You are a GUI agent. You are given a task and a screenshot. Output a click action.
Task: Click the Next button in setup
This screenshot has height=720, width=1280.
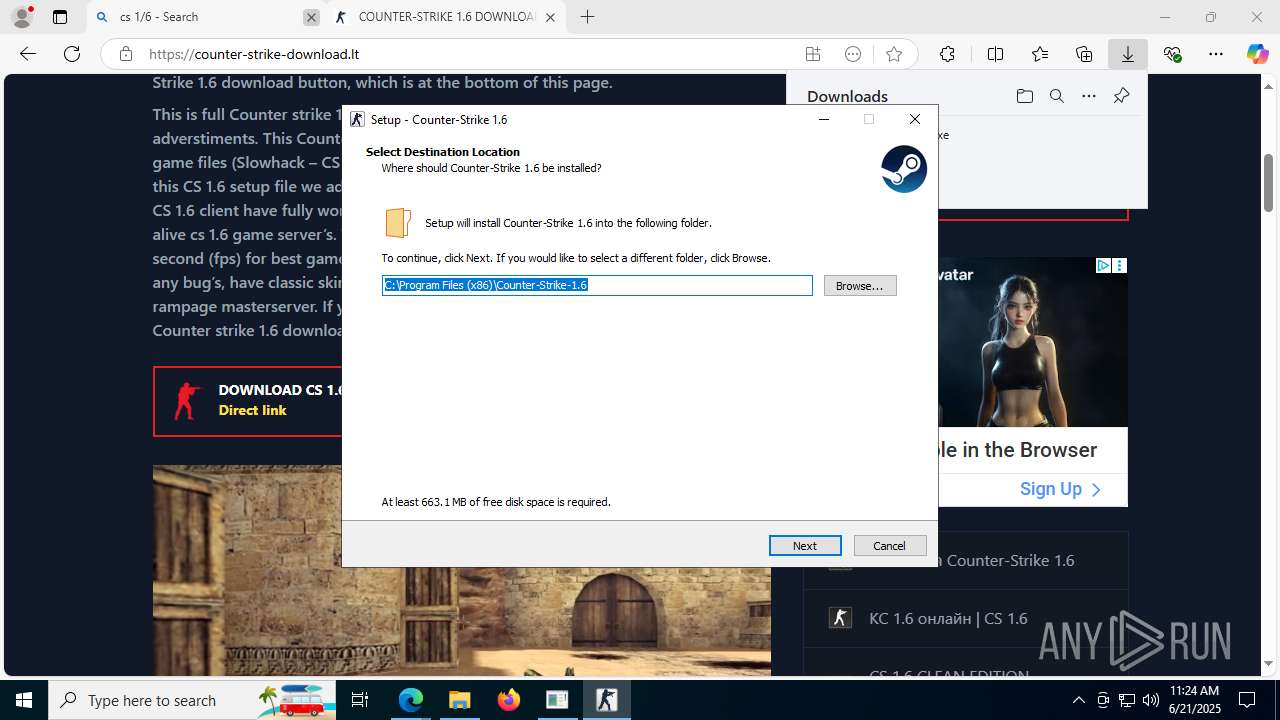tap(805, 545)
